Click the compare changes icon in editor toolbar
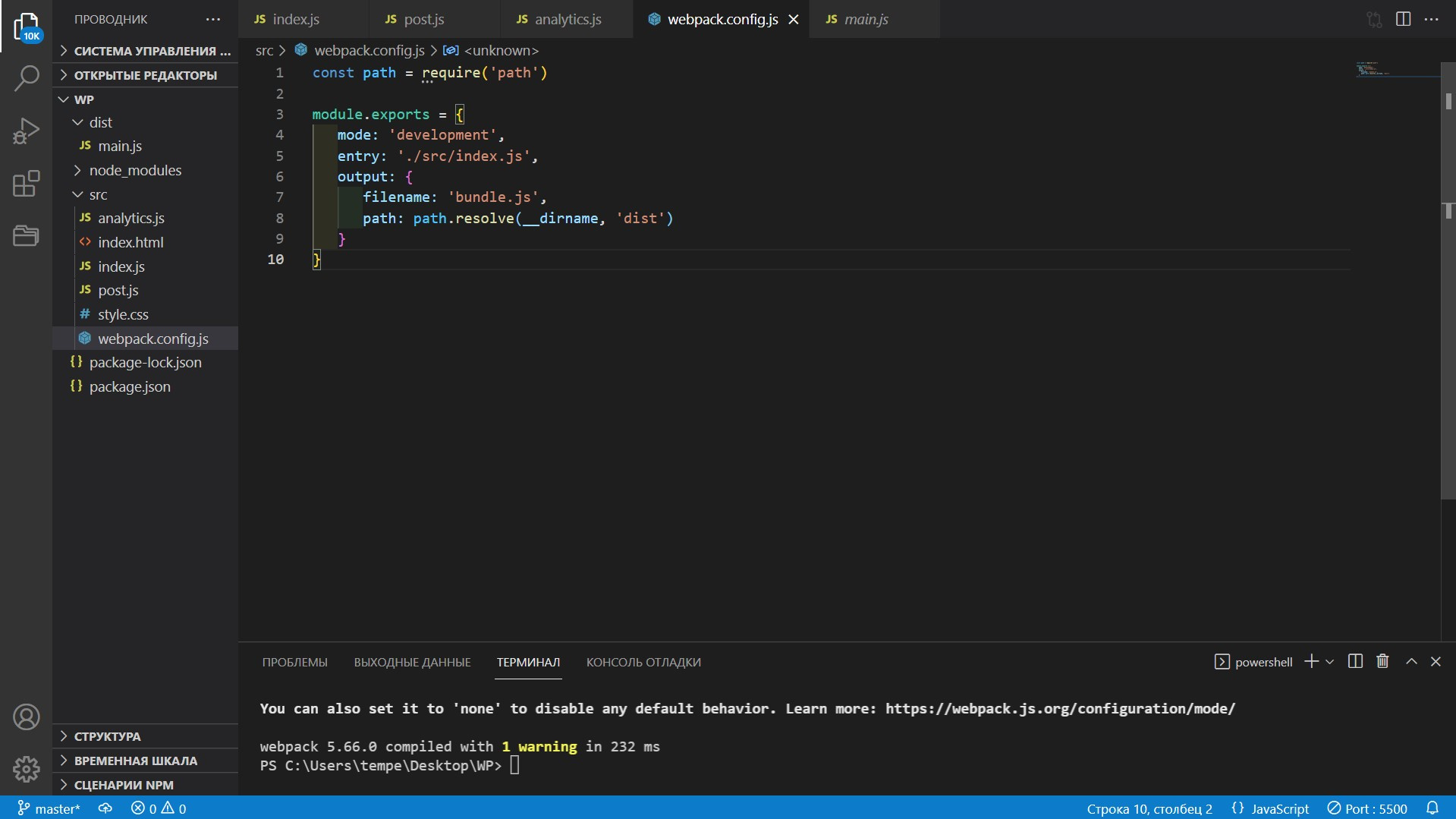 point(1374,19)
